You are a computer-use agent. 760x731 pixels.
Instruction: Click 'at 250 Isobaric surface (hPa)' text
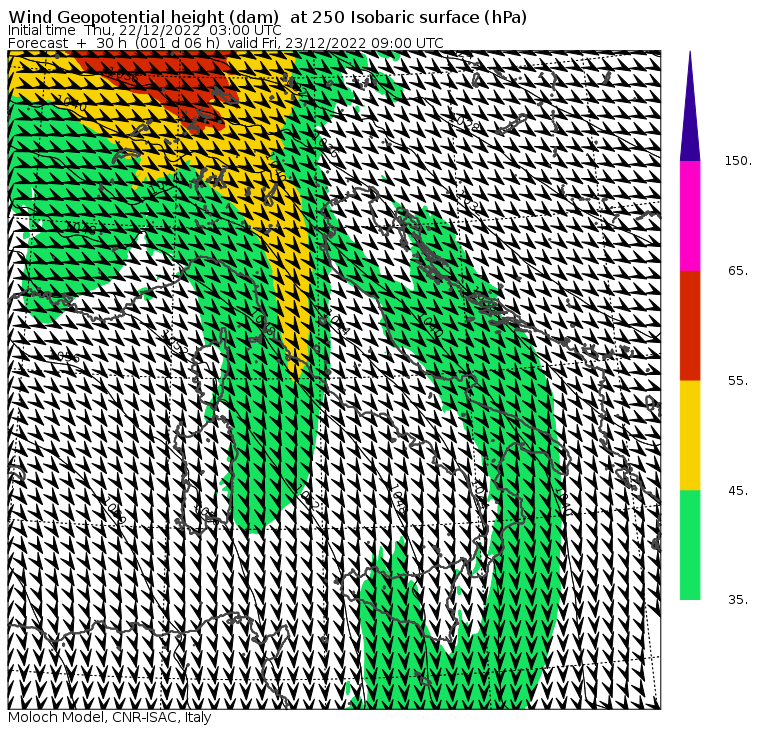408,17
